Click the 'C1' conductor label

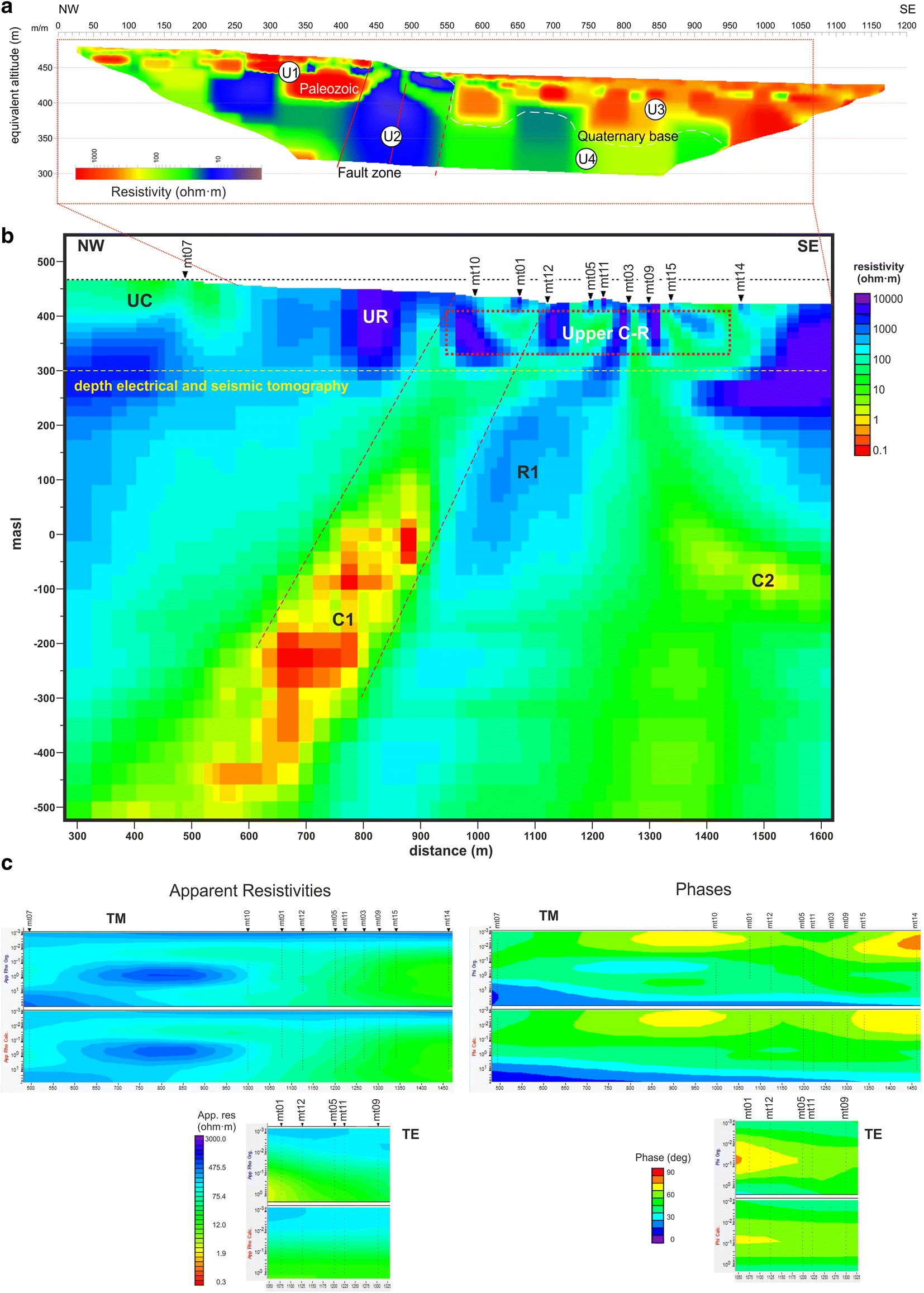click(342, 619)
